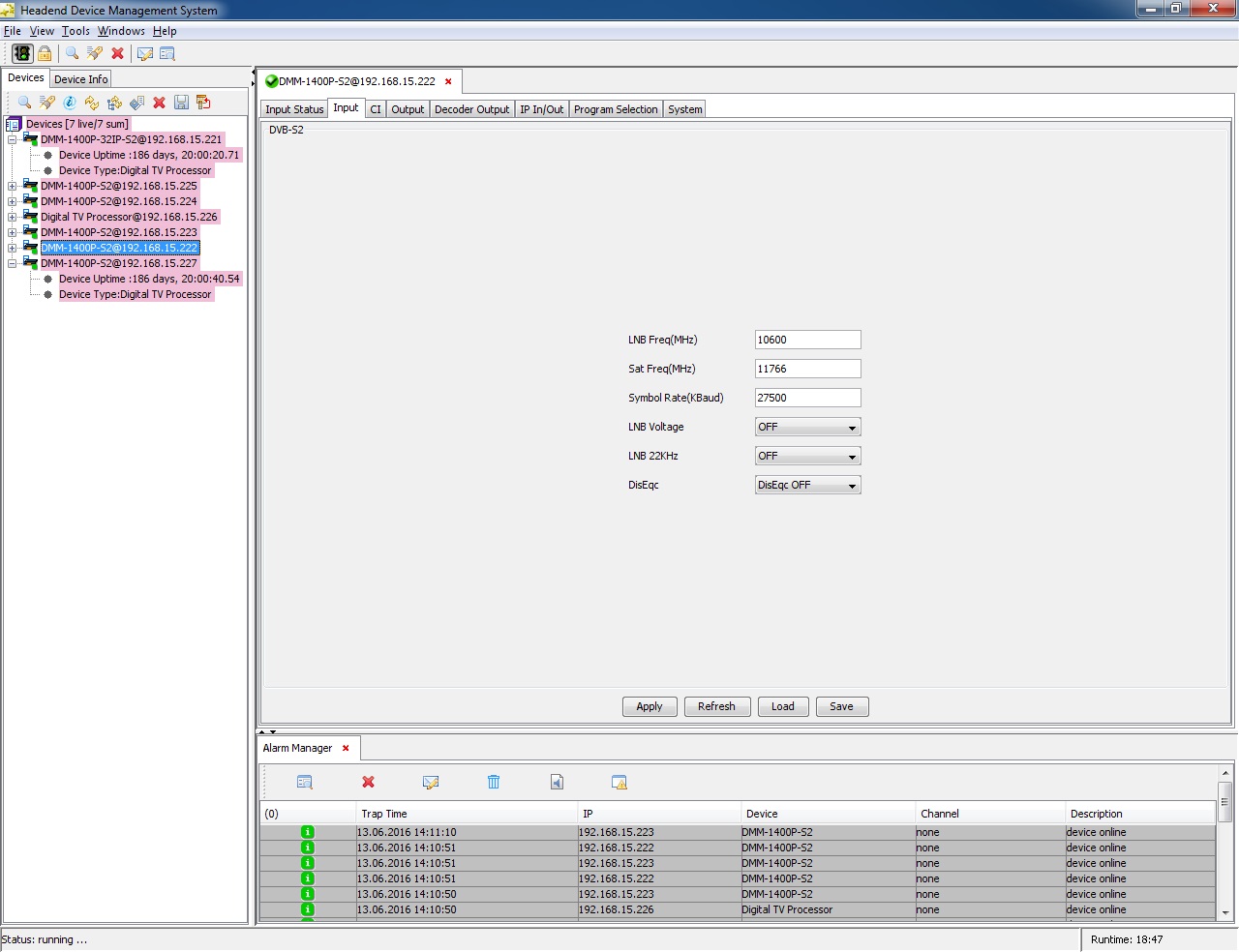Click the traffic light status icon in main toolbar
The height and width of the screenshot is (952, 1239).
pos(22,53)
